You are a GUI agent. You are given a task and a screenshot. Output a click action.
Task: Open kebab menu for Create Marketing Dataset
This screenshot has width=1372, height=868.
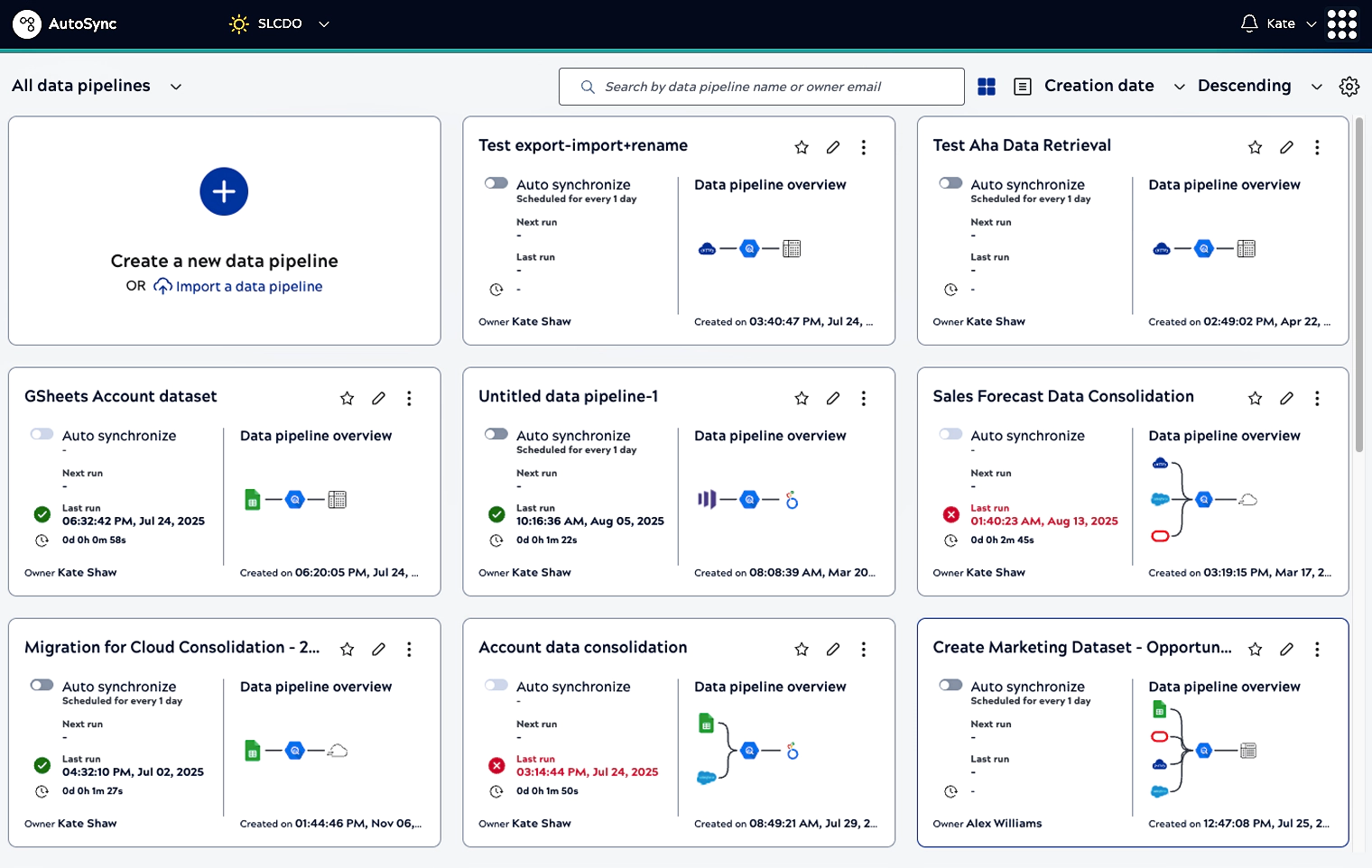tap(1317, 649)
